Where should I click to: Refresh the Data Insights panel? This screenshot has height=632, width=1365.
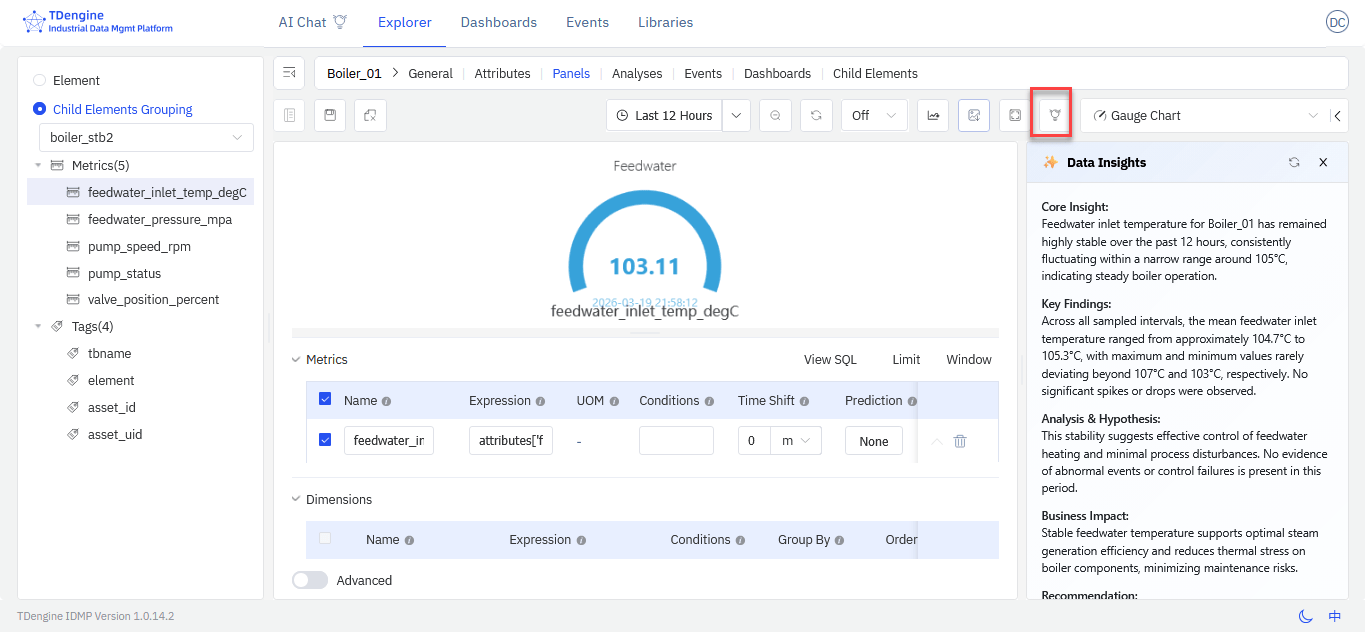1294,162
